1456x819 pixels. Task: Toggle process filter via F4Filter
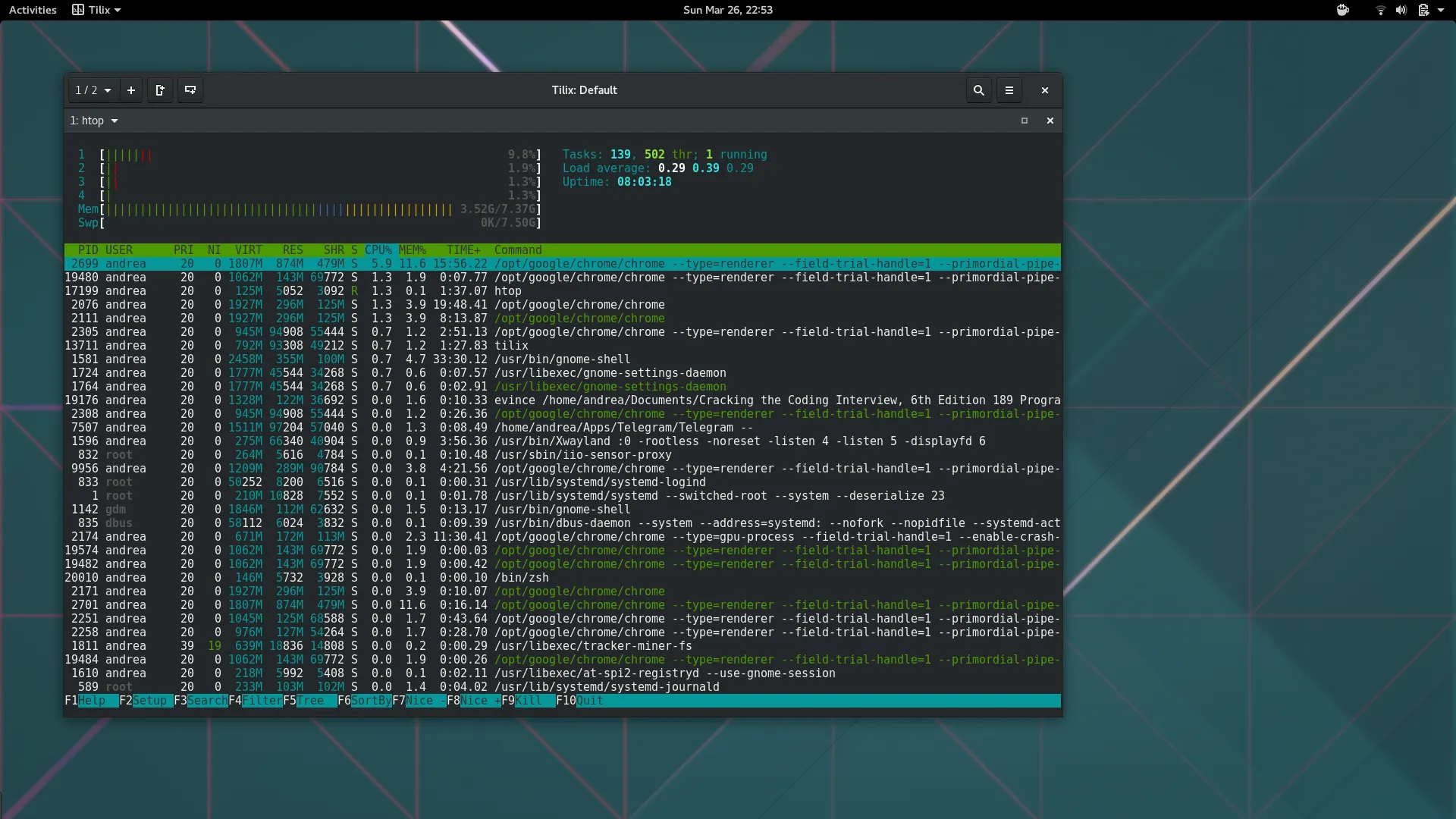pyautogui.click(x=256, y=701)
